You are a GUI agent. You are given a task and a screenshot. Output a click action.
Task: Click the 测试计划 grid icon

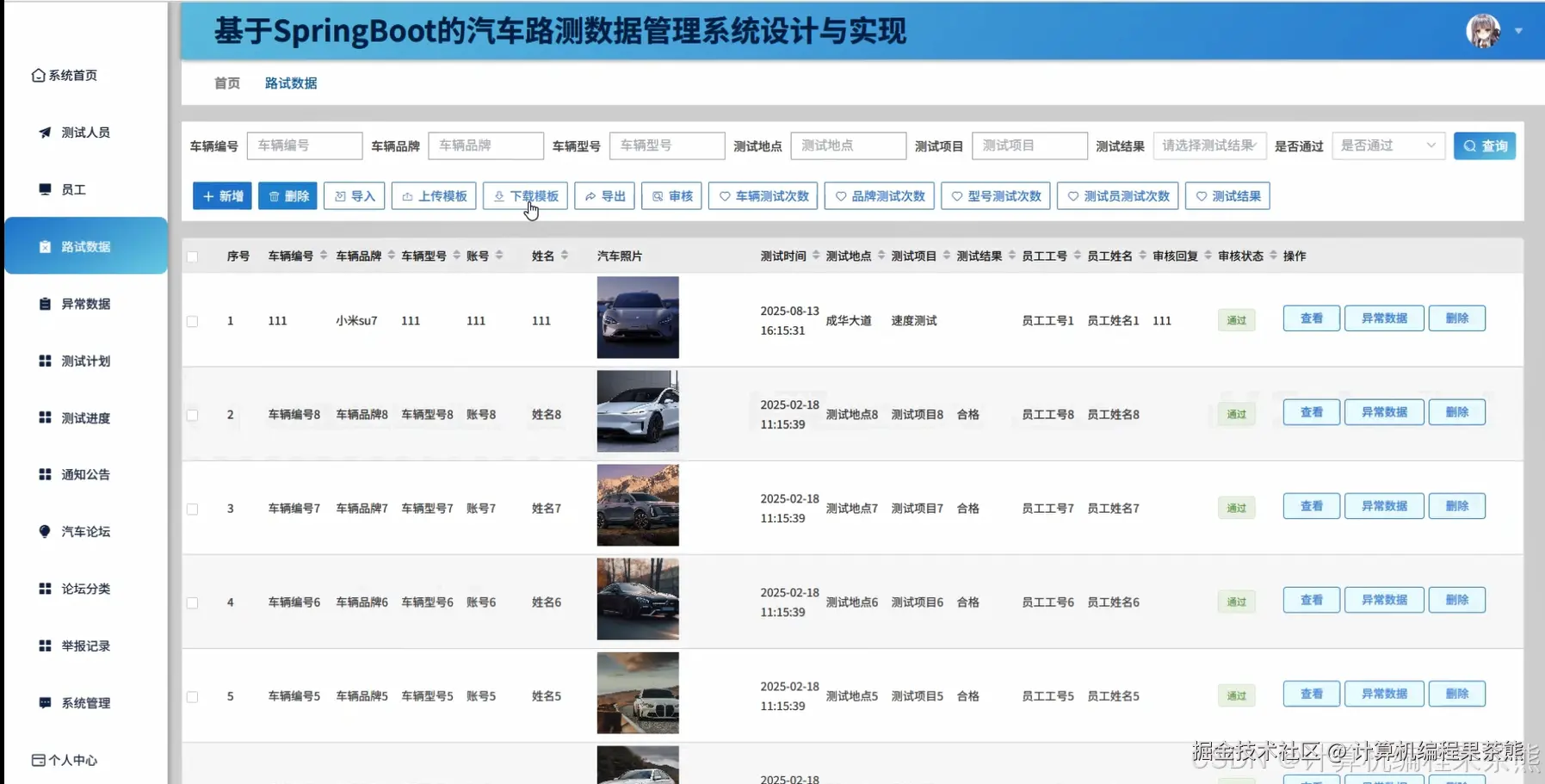45,361
